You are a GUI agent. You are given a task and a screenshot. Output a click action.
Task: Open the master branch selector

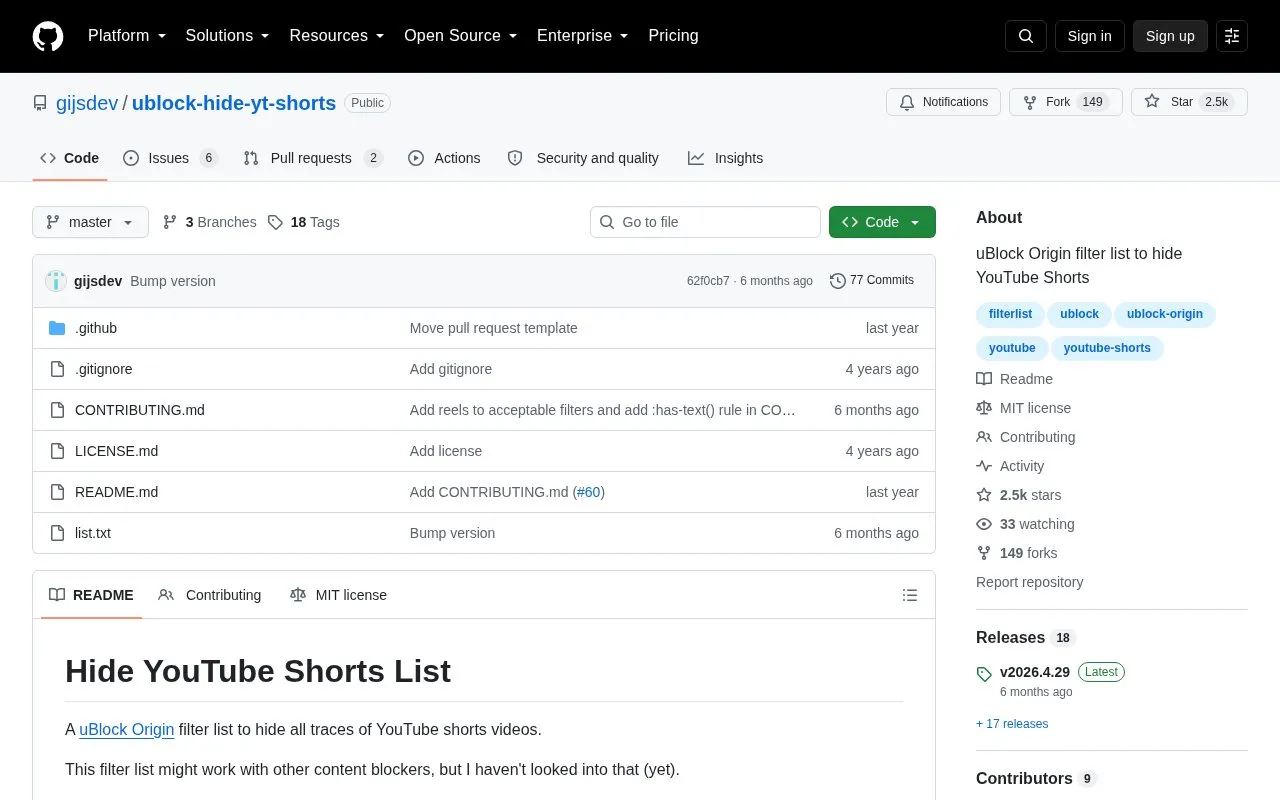pos(90,222)
